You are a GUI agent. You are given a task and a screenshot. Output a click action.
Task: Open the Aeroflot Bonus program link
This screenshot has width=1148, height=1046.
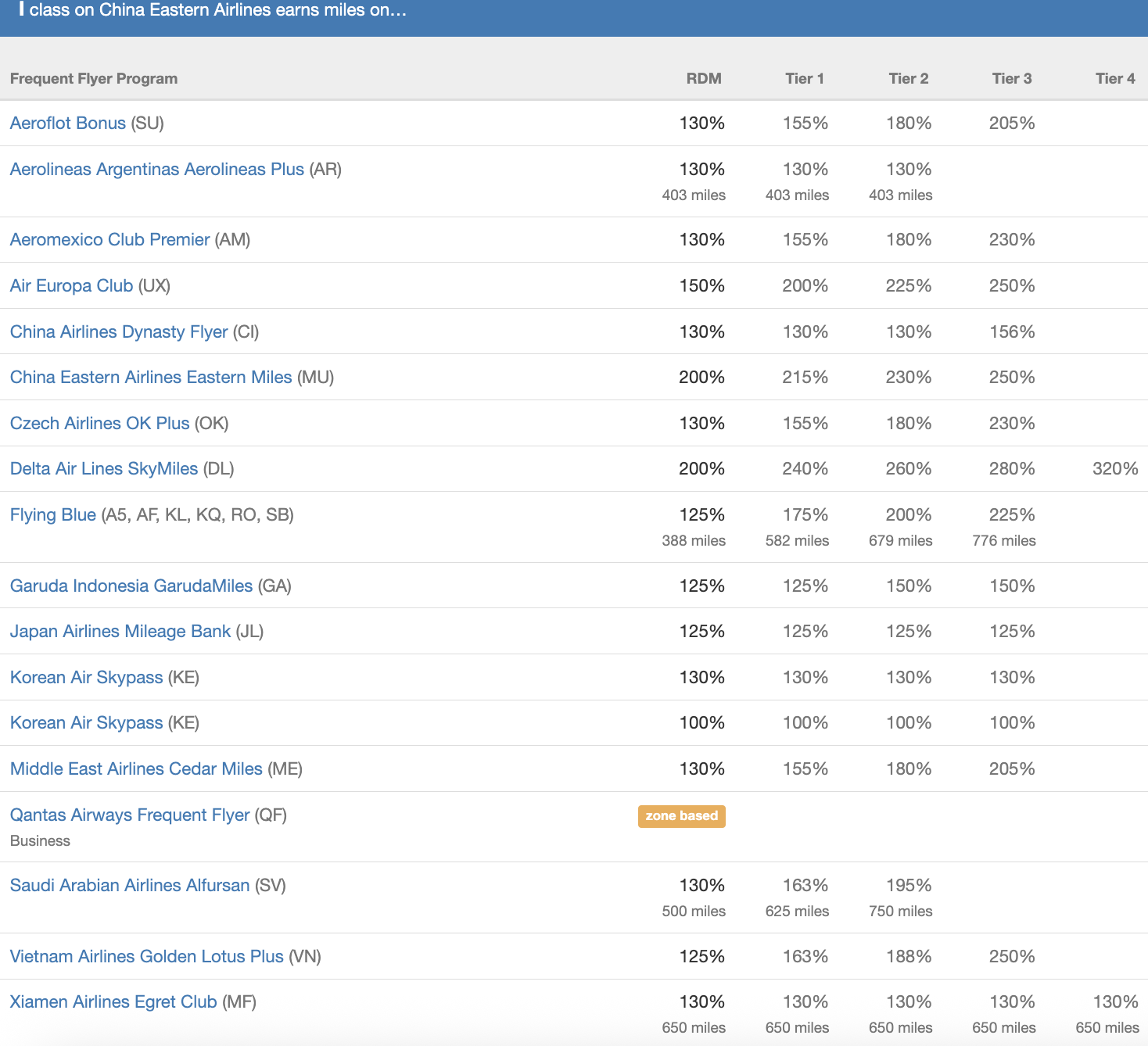67,124
